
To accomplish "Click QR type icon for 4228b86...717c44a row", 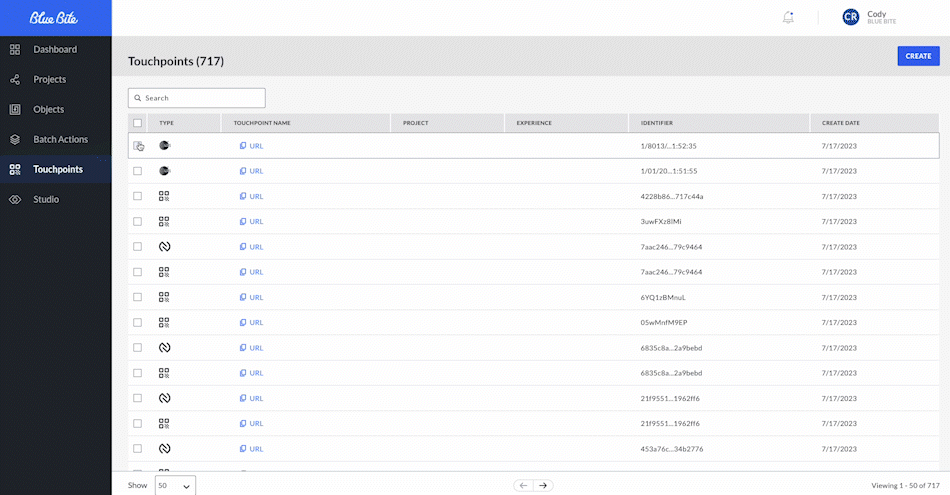I will coord(164,196).
